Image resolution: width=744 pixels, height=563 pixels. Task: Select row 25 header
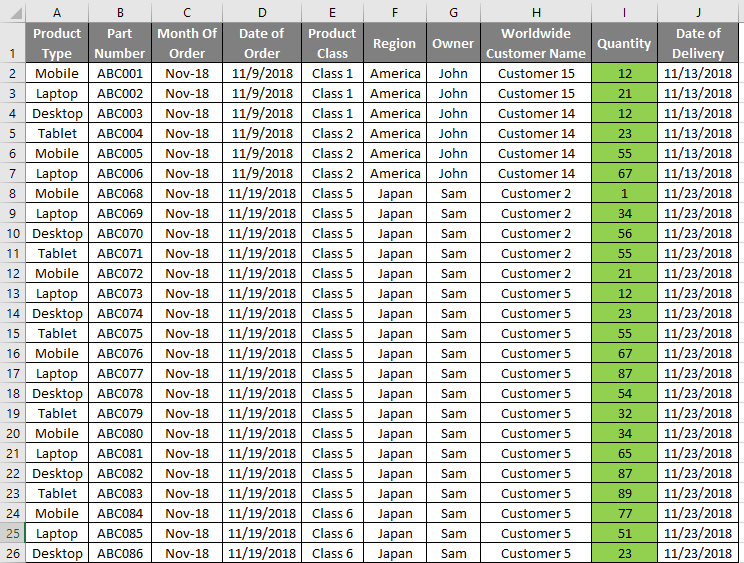pos(13,533)
